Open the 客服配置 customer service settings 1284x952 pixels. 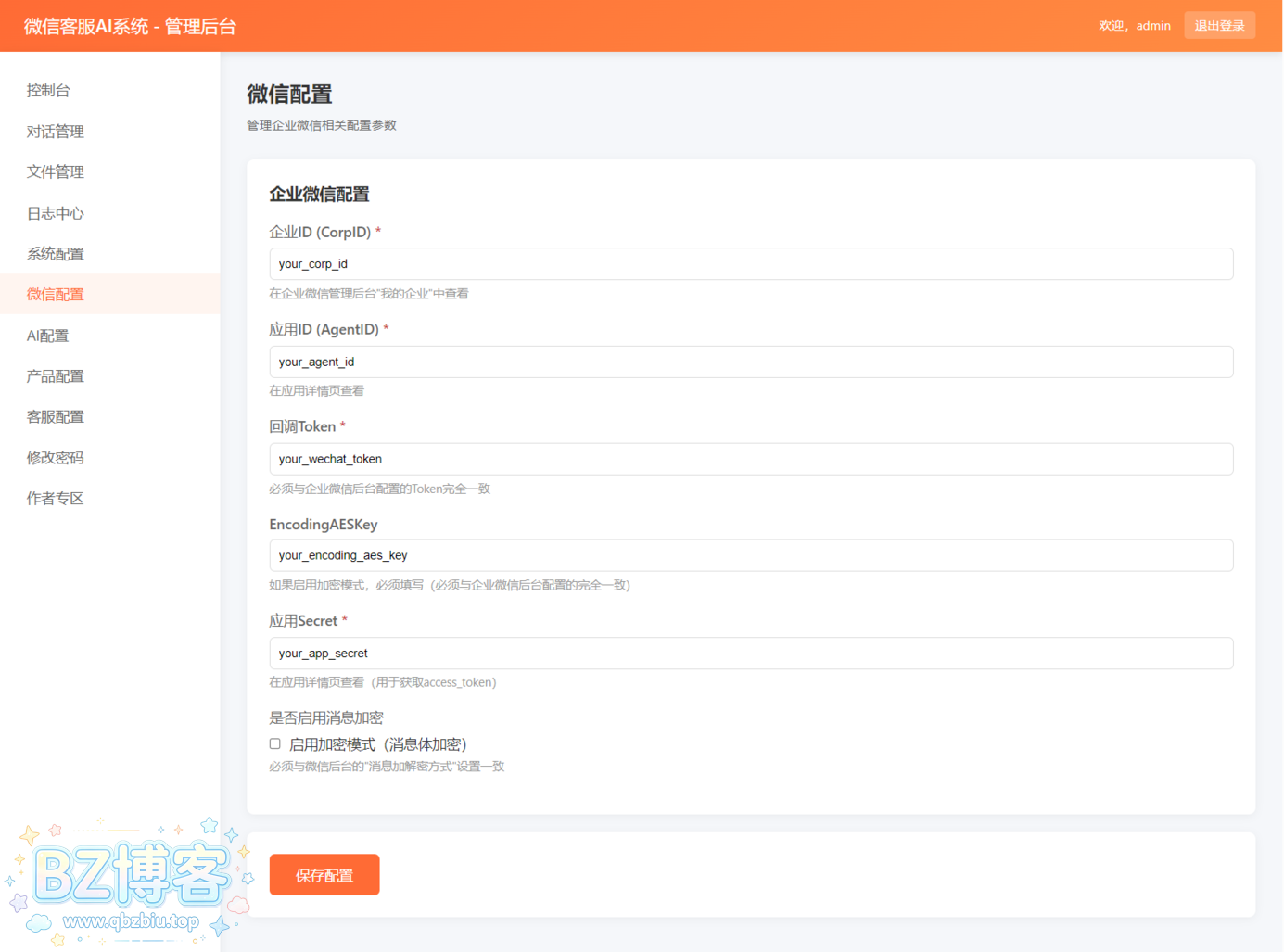coord(55,416)
